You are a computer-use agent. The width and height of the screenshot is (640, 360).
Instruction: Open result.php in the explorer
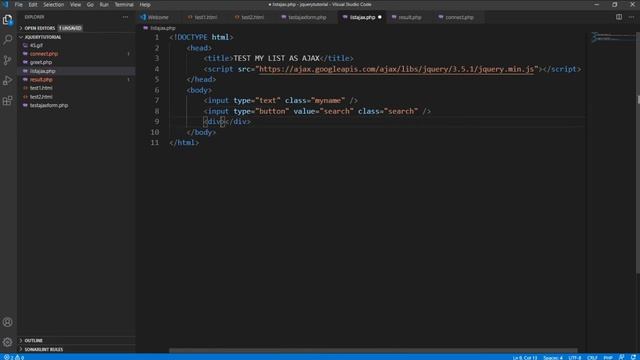click(x=41, y=80)
